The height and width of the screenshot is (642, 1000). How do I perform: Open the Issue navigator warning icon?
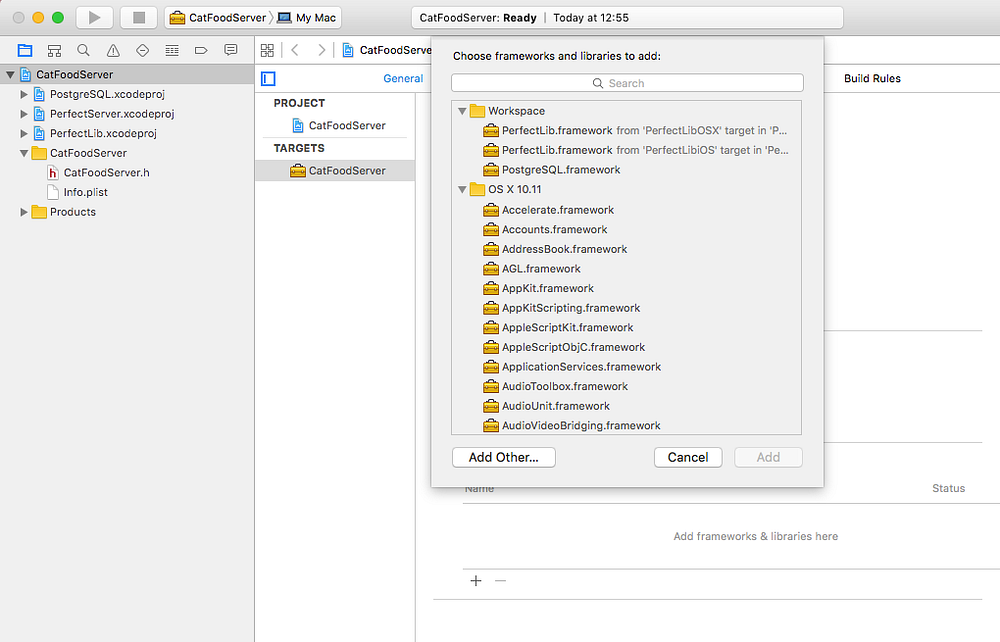(x=113, y=50)
